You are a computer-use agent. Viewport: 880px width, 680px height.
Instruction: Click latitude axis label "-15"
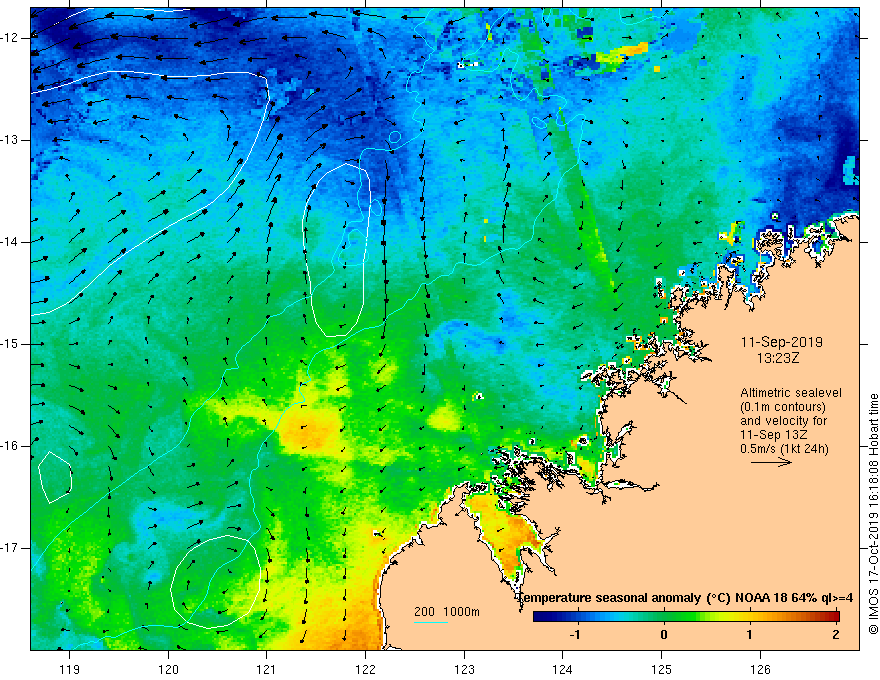coord(10,344)
